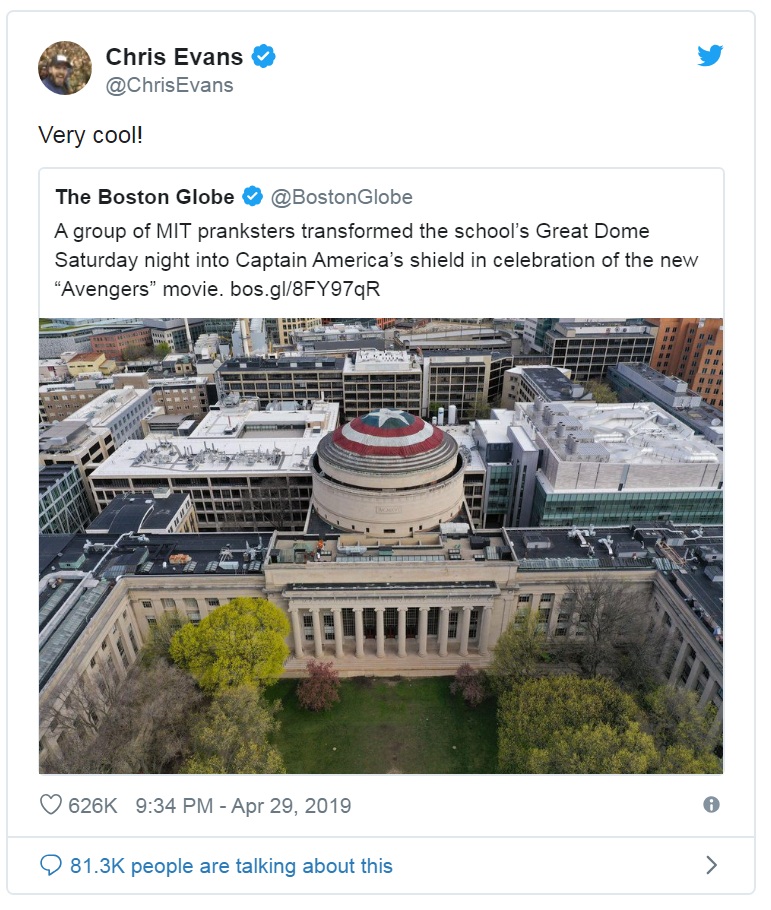This screenshot has width=771, height=910.
Task: Click Boston Globe verified badge
Action: tap(253, 196)
